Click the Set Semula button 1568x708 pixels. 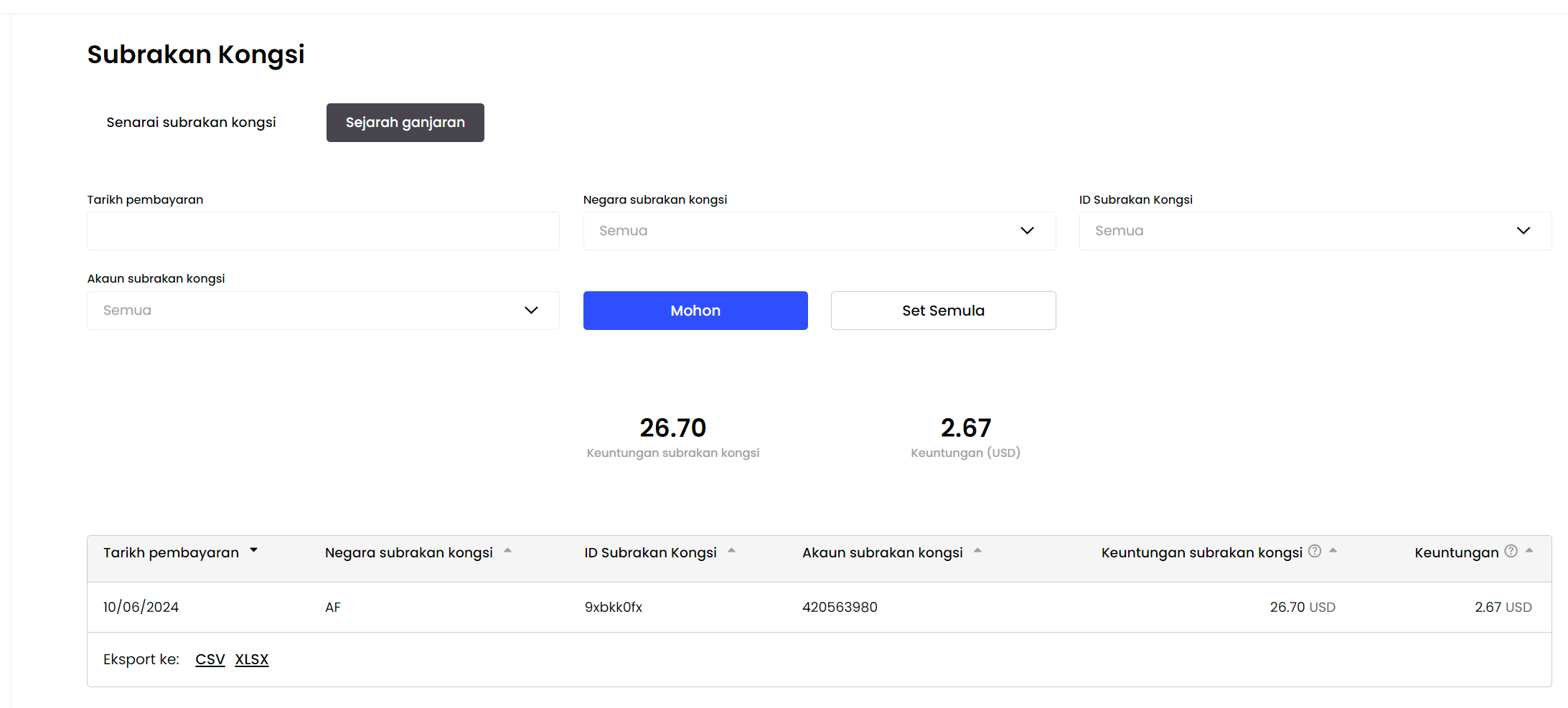943,311
